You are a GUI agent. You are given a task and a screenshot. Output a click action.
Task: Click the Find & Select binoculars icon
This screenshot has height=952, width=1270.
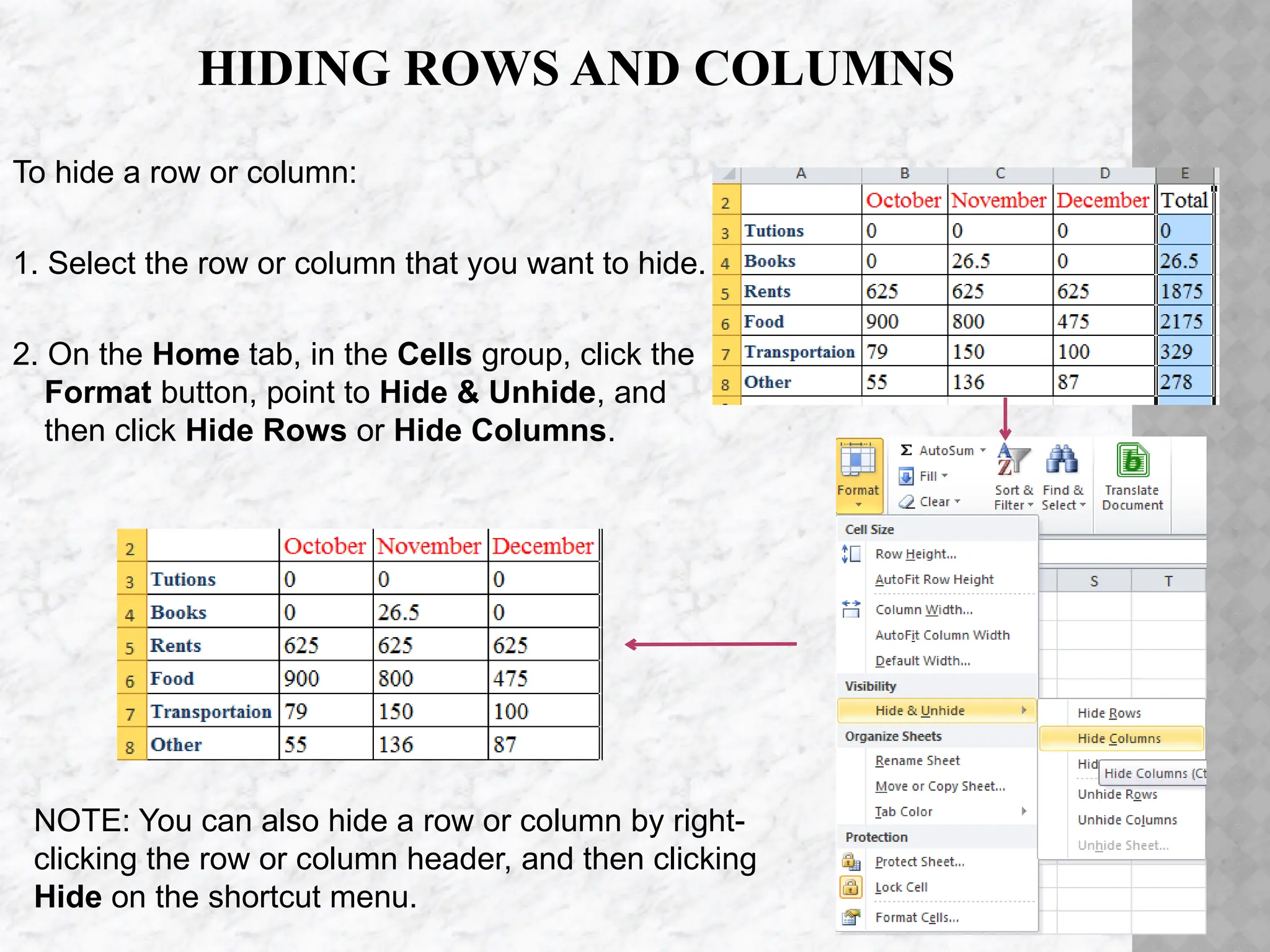(x=1062, y=460)
